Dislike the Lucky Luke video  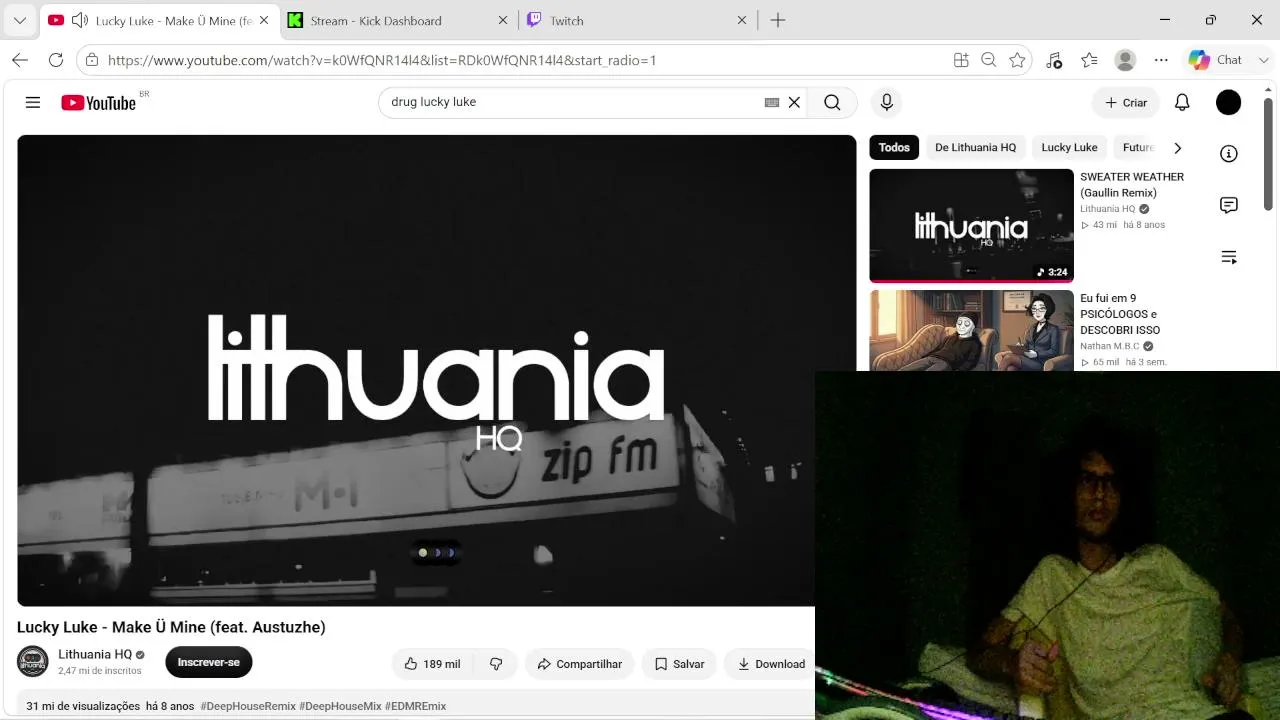tap(496, 664)
